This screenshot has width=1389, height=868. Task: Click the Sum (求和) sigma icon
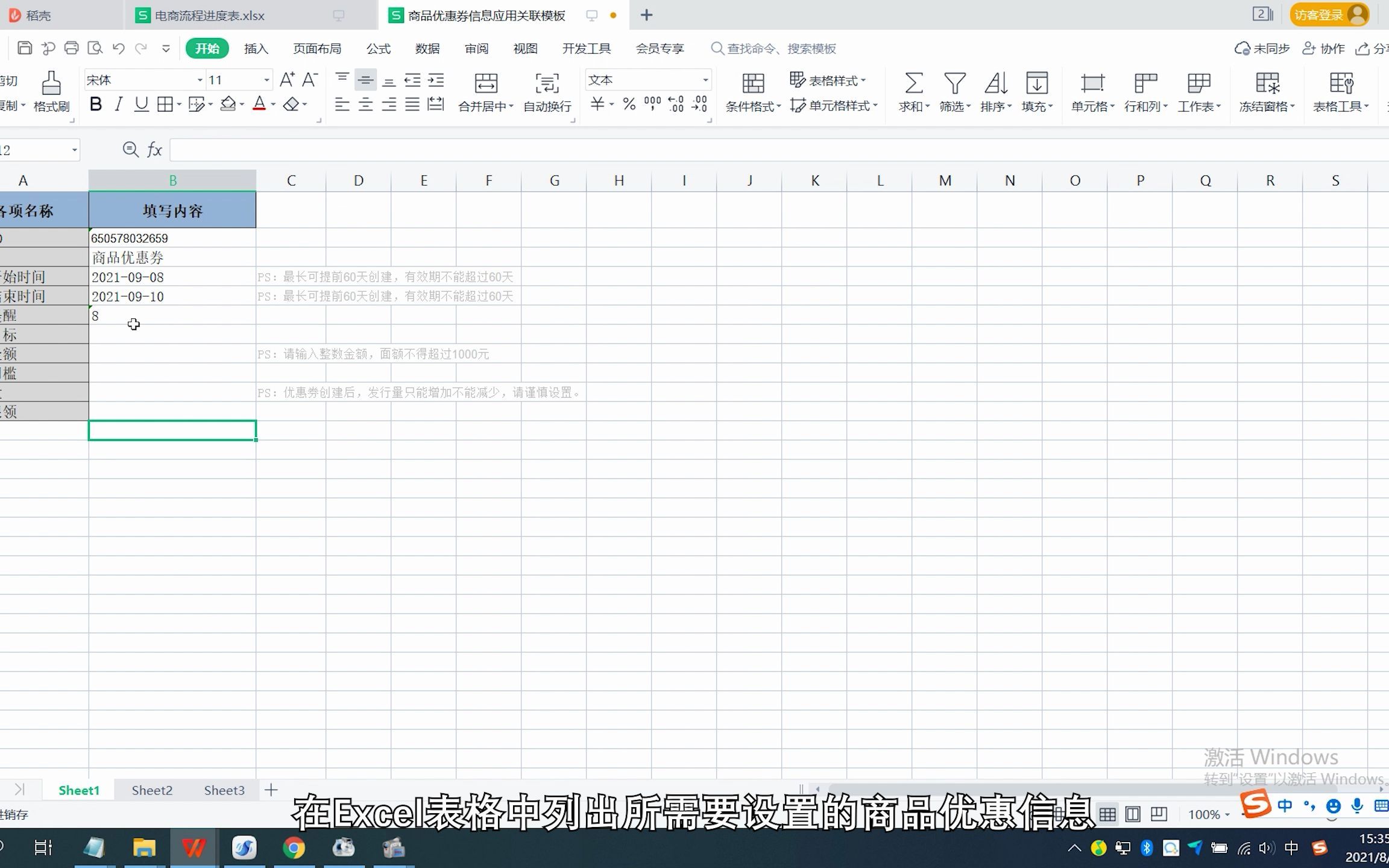point(913,84)
